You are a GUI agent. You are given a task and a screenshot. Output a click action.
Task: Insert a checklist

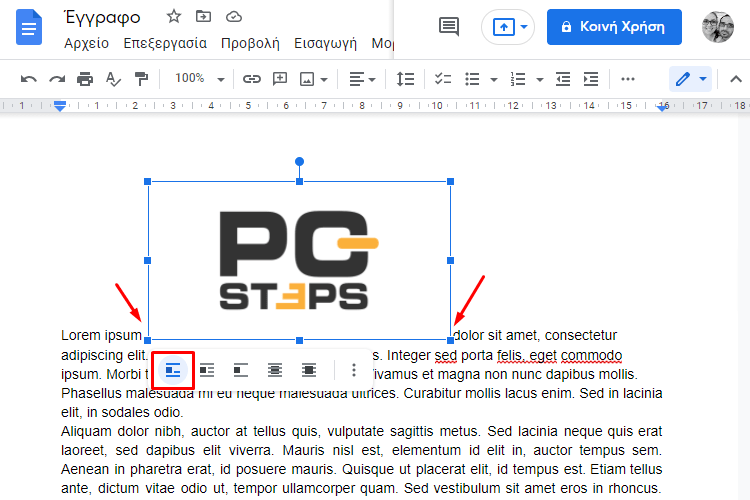(443, 79)
